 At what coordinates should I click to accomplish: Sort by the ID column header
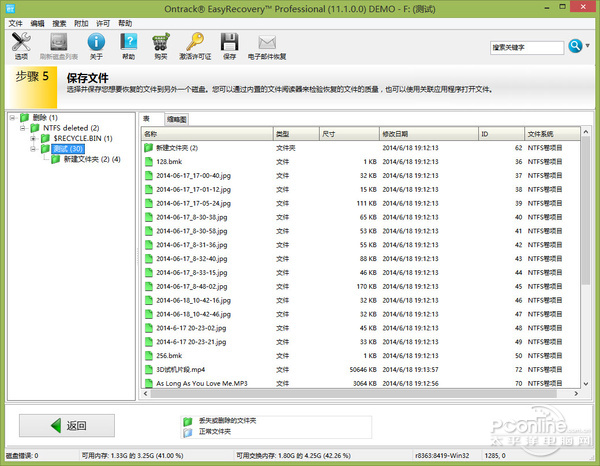click(501, 134)
